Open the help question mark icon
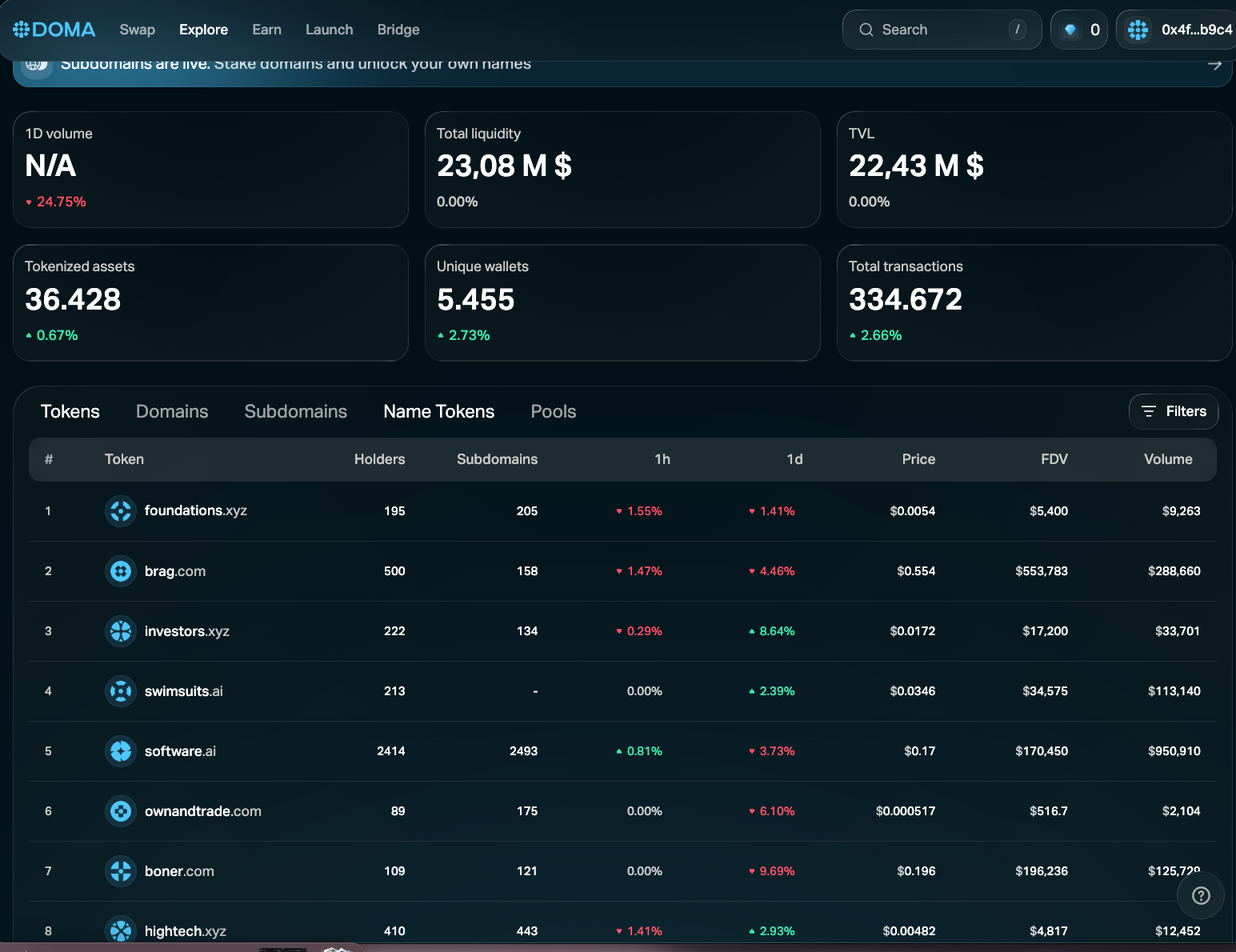 pyautogui.click(x=1200, y=895)
